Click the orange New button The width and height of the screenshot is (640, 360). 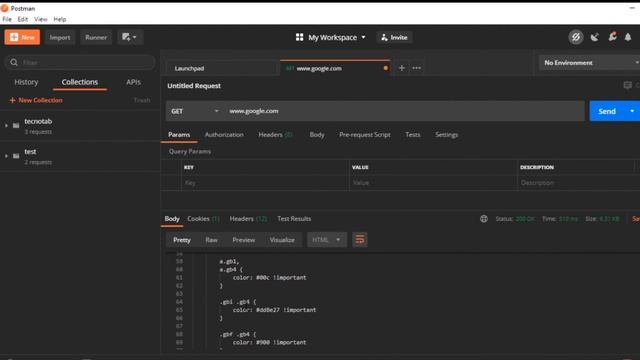(x=22, y=37)
